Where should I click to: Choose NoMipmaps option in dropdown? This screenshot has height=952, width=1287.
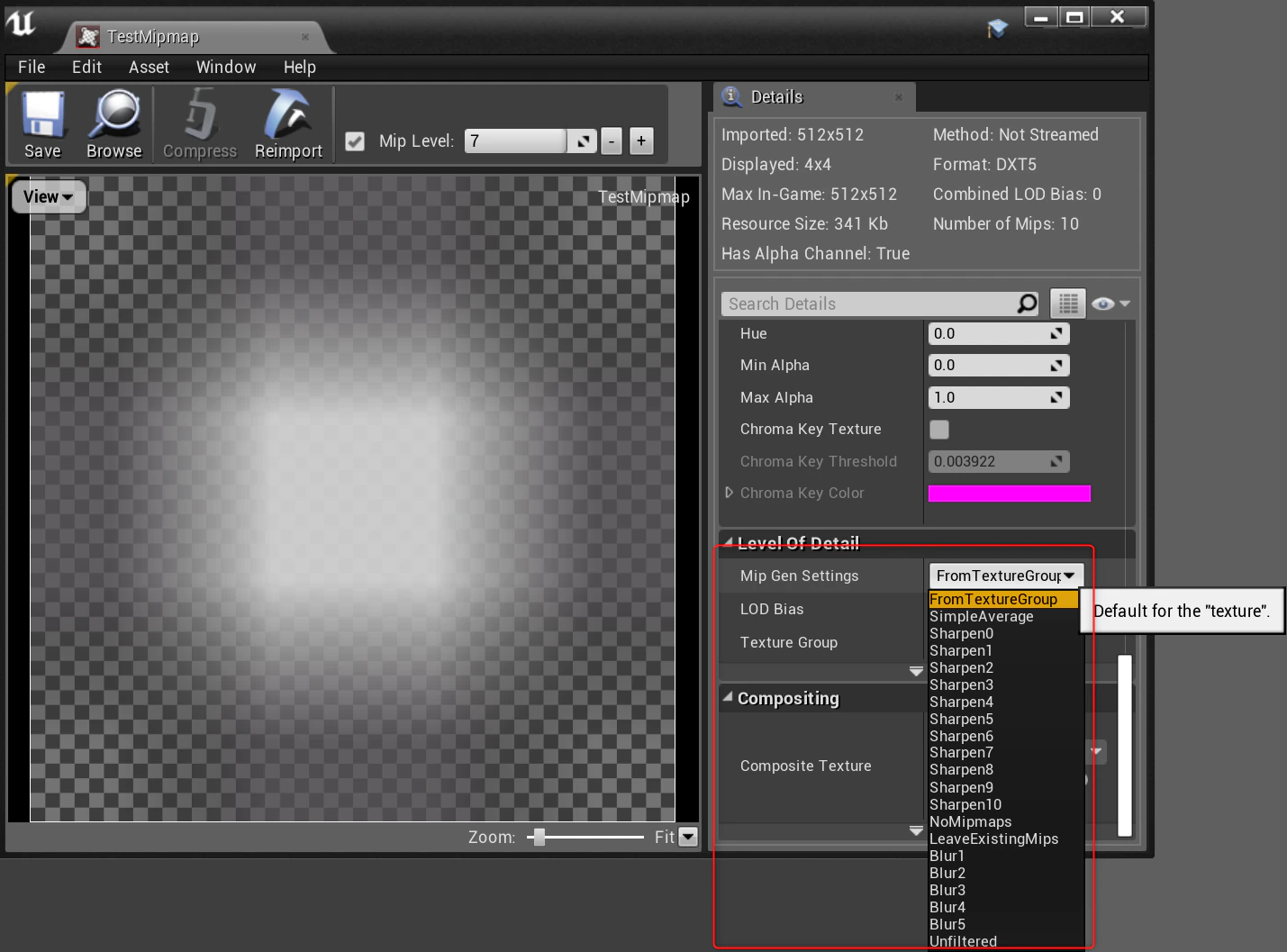1003,822
